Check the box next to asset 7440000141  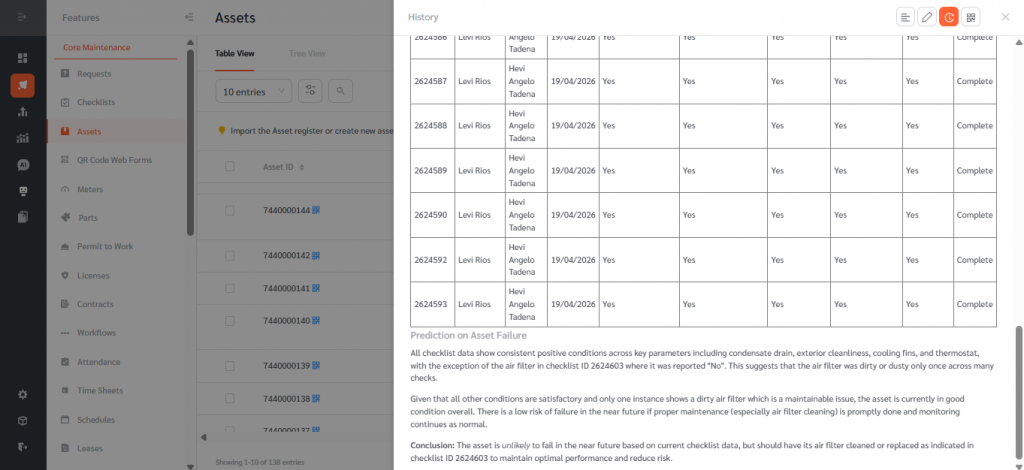(230, 288)
